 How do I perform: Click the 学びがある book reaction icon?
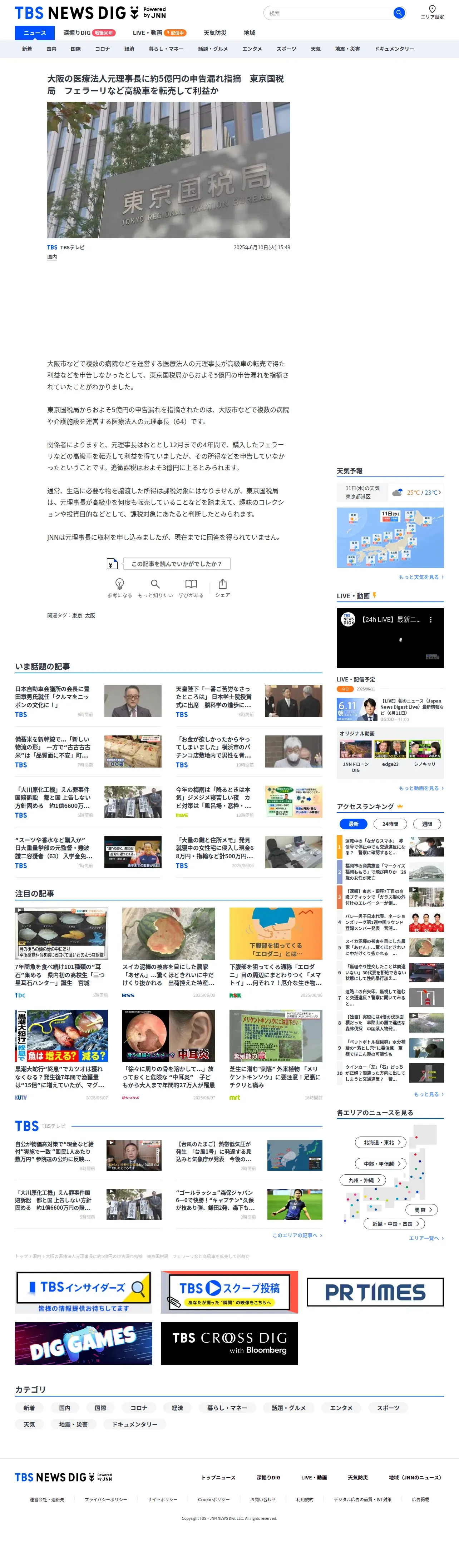(x=191, y=584)
